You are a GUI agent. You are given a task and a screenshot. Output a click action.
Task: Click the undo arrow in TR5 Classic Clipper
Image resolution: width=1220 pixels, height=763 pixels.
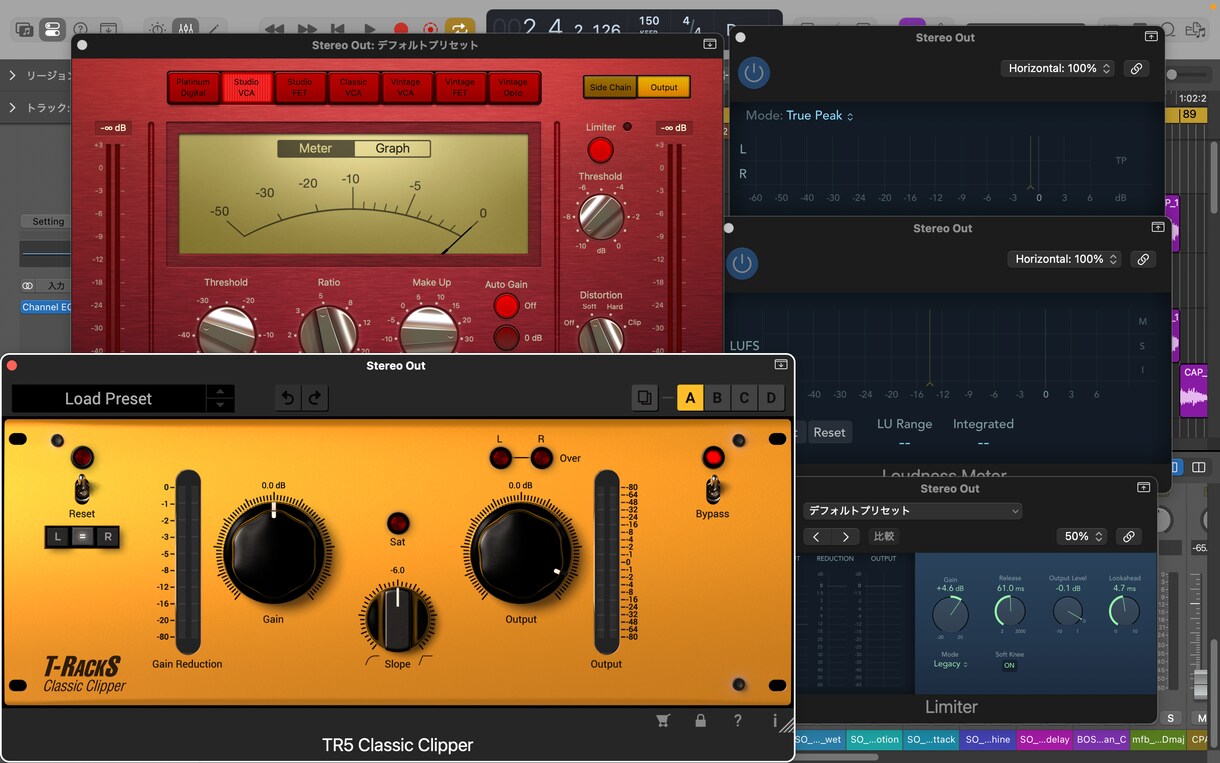(288, 398)
